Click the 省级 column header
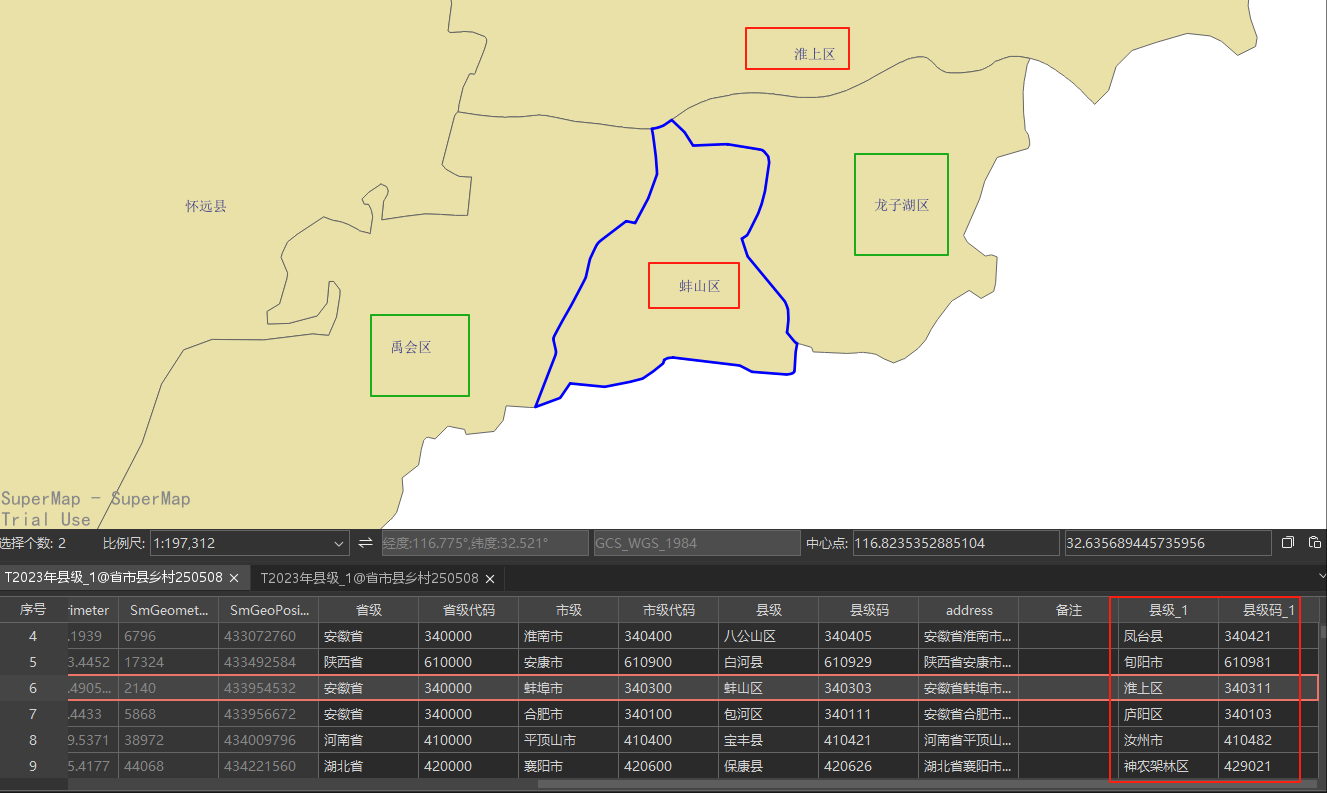 point(368,610)
